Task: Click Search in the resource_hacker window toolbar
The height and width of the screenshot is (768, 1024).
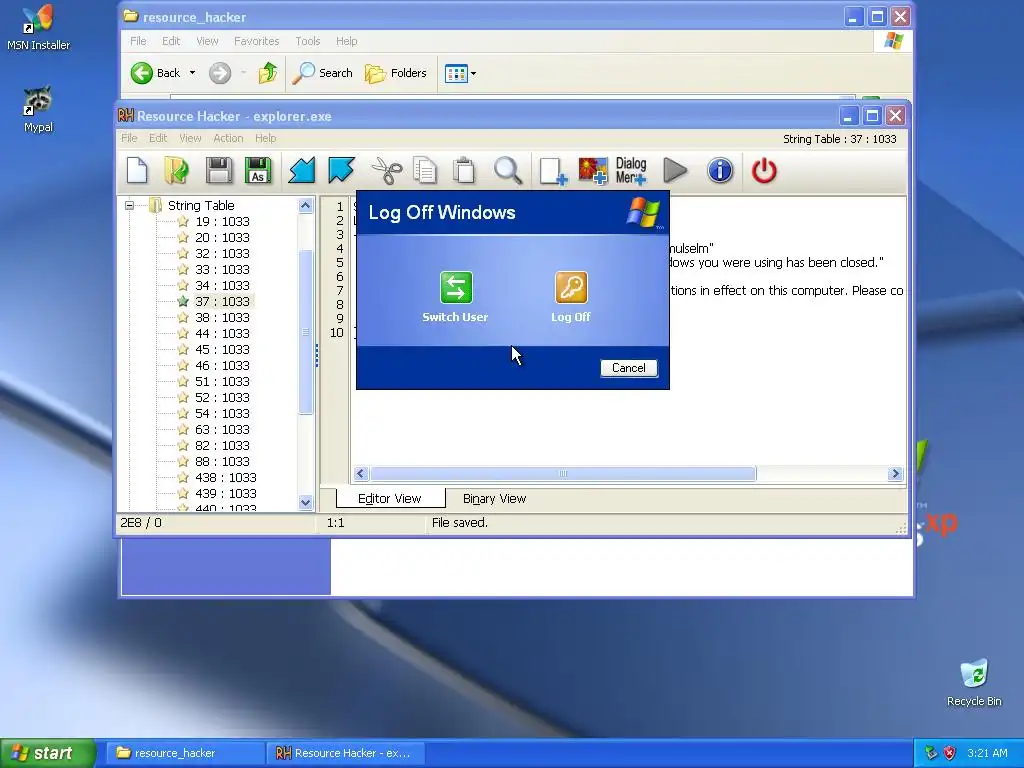Action: [x=323, y=73]
